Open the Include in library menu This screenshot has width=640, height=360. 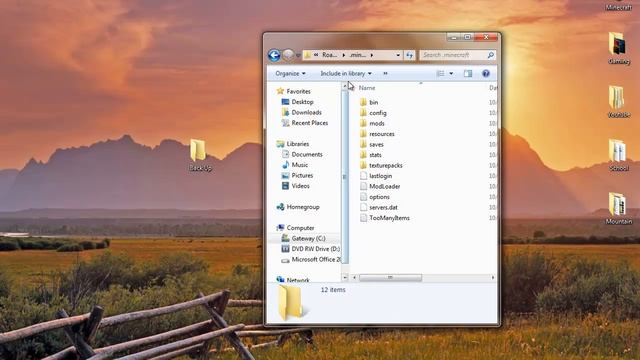346,73
